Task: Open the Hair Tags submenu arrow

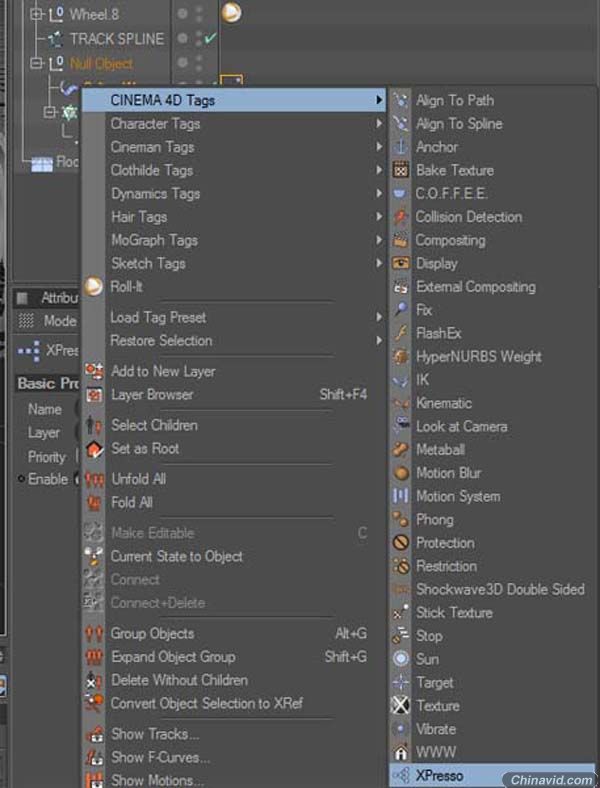Action: (379, 217)
